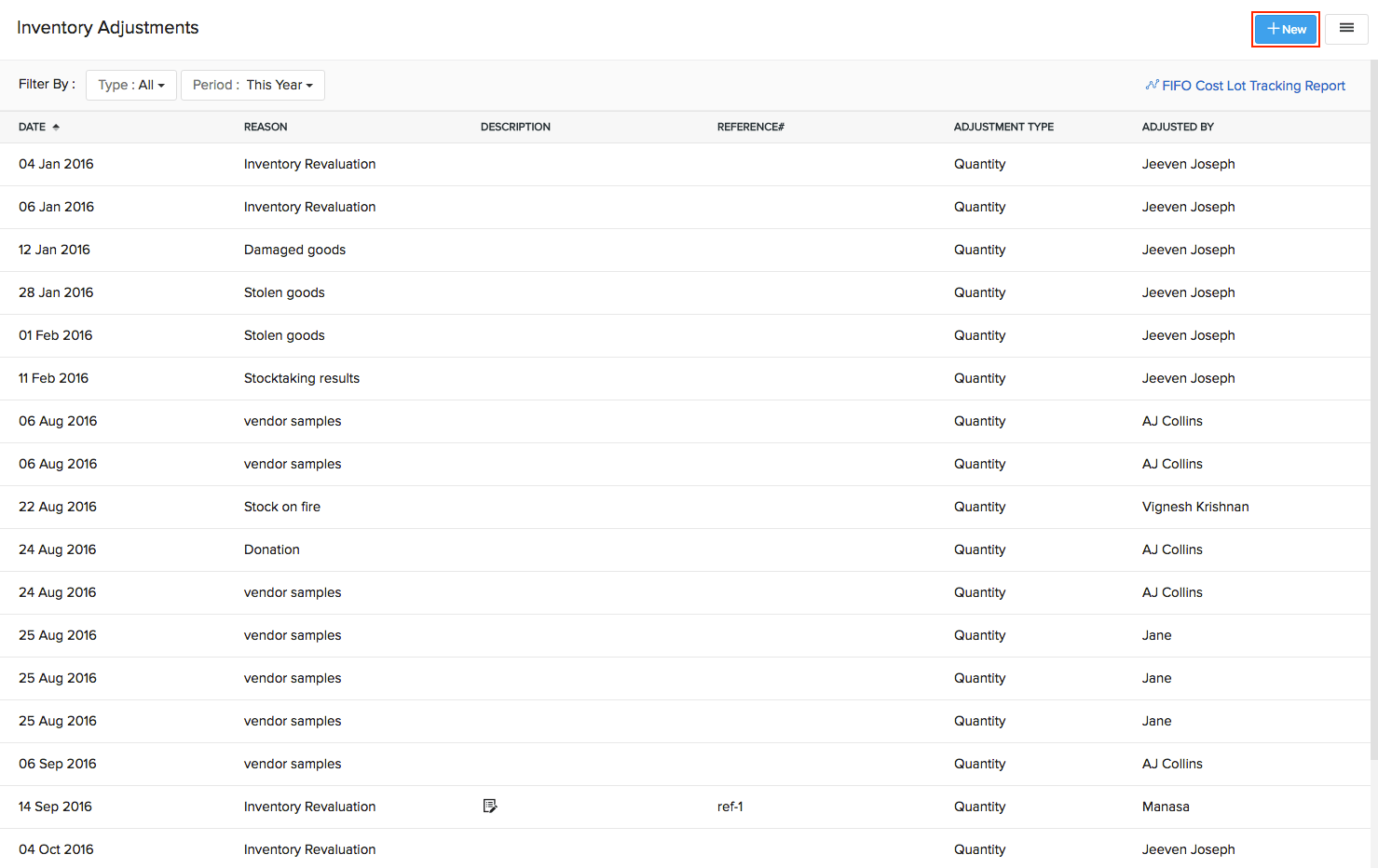Viewport: 1378px width, 868px height.
Task: Open the 04 Oct 2016 adjustment row
Action: click(685, 848)
